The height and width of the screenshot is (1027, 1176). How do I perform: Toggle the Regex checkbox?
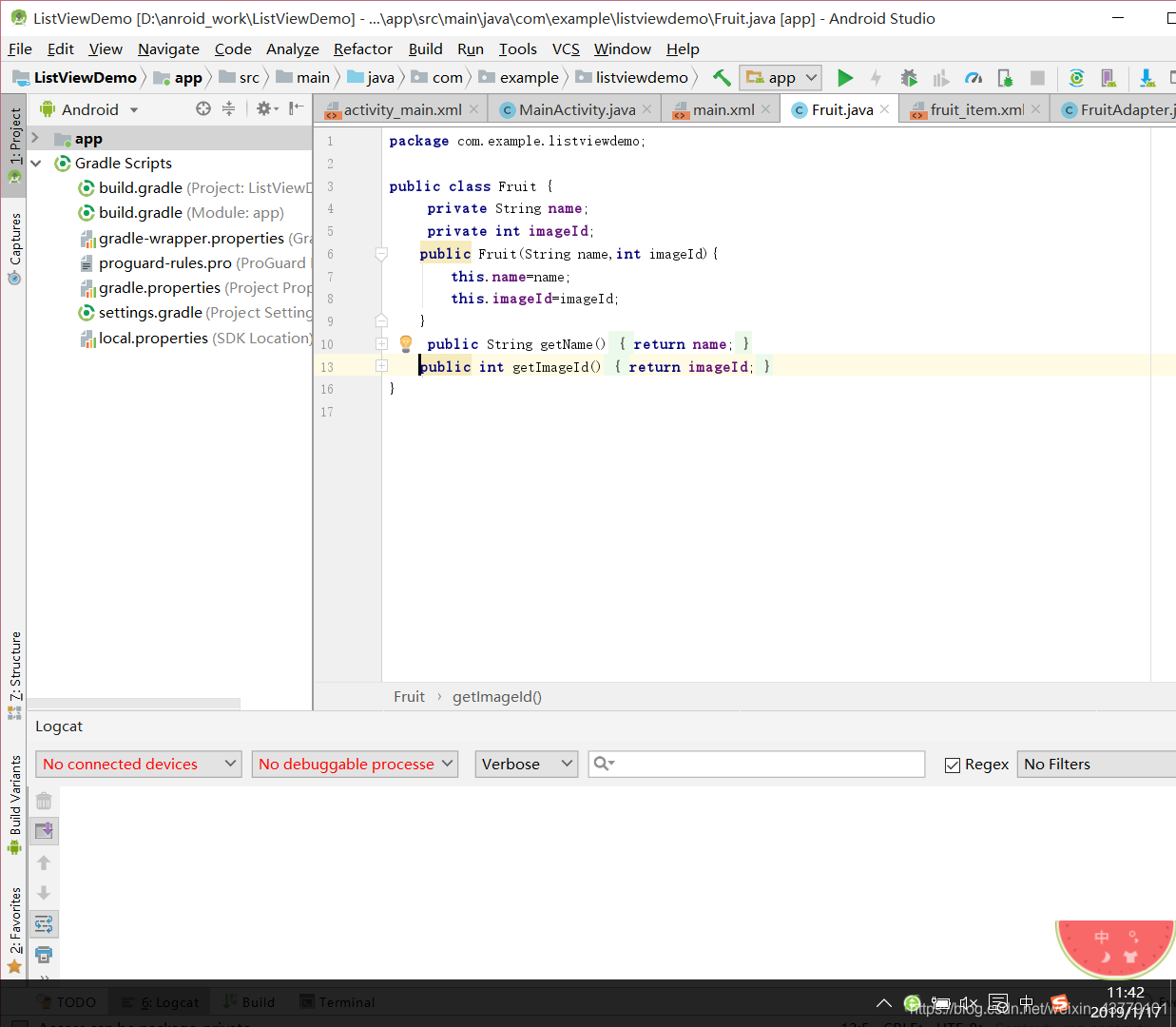[952, 765]
